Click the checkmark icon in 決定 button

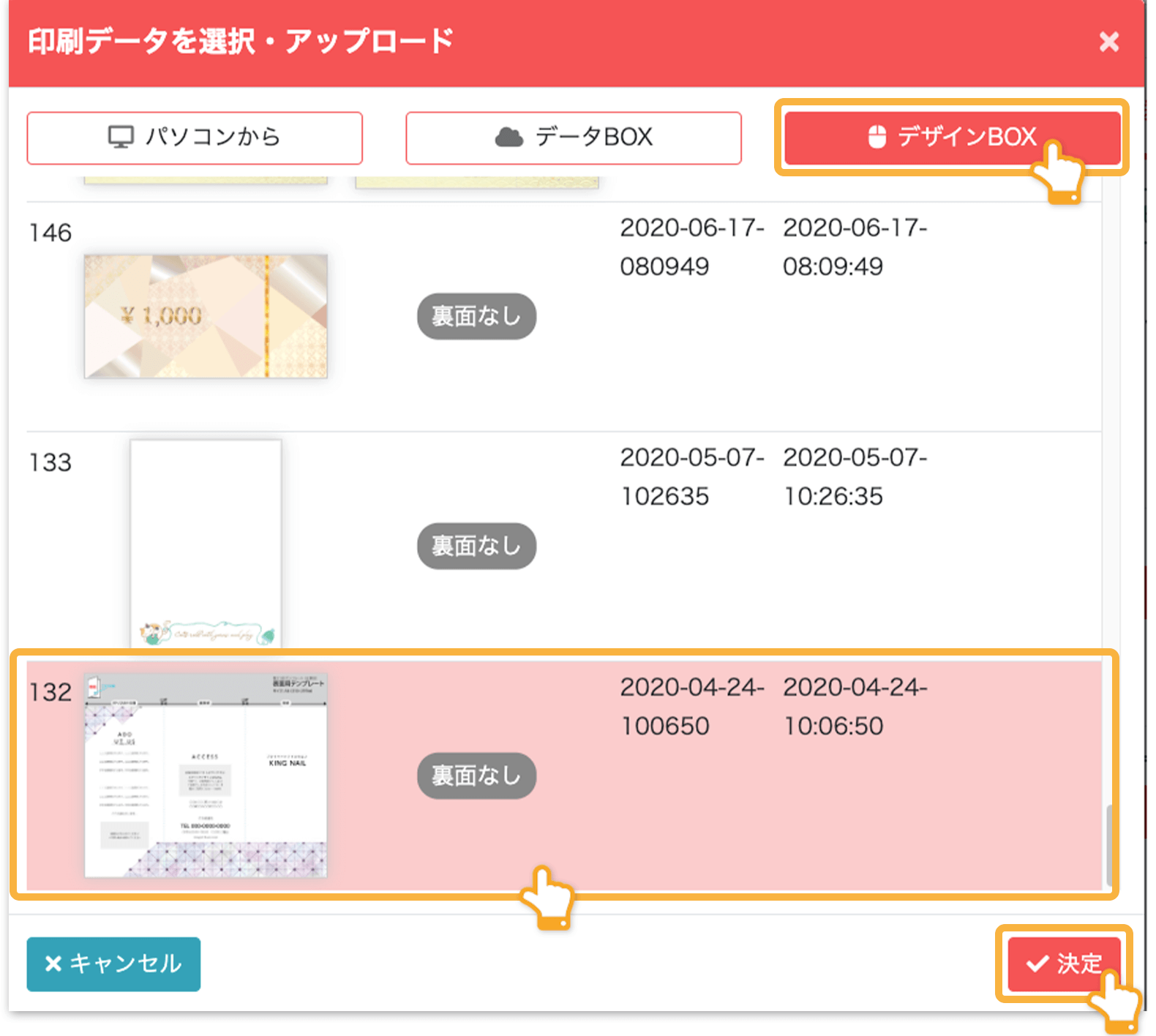(1037, 964)
